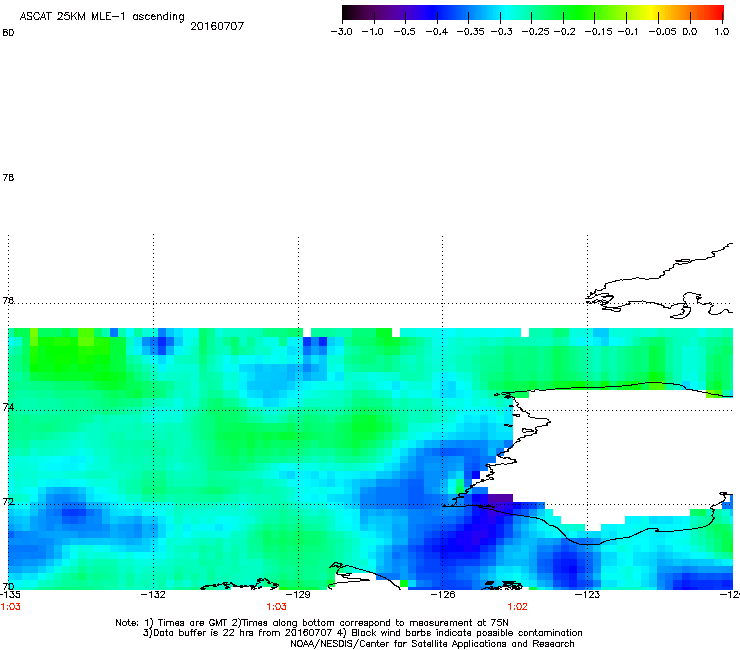Click the -0.15 color scale label
The image size is (740, 650).
(598, 32)
